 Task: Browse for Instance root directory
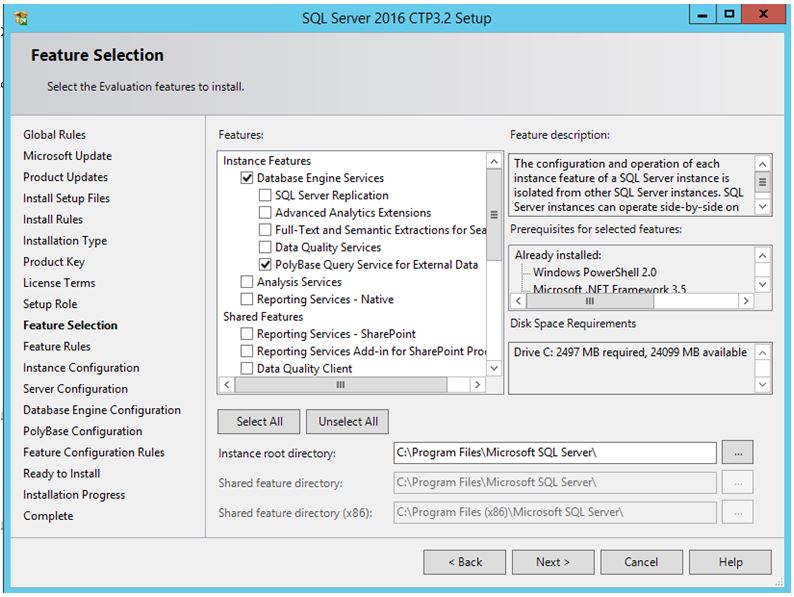coord(738,453)
